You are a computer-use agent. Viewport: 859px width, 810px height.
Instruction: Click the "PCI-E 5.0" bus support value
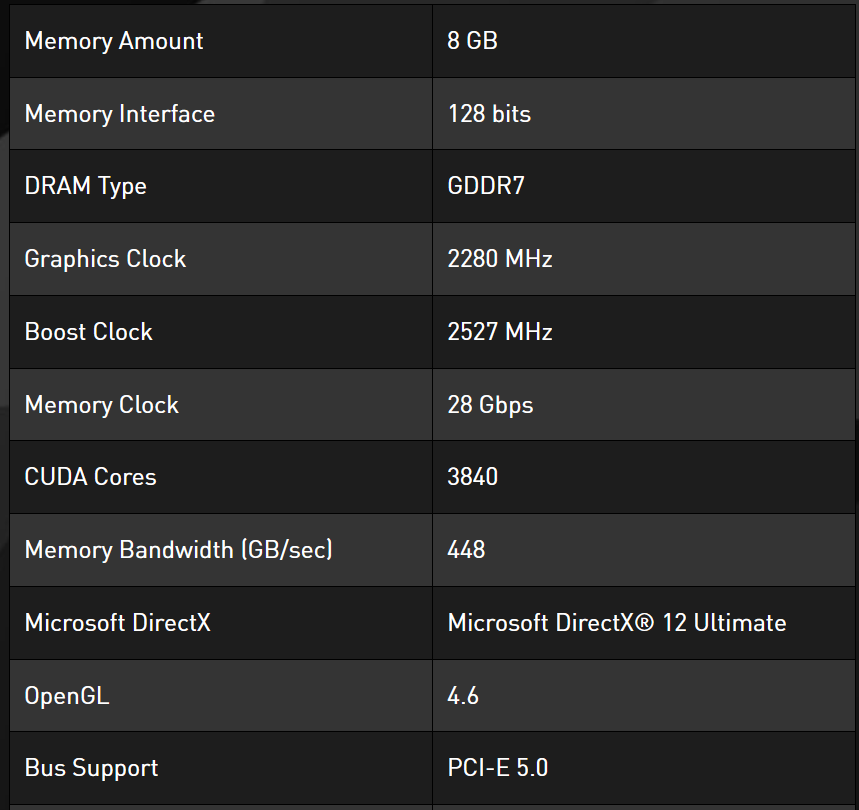pyautogui.click(x=497, y=768)
